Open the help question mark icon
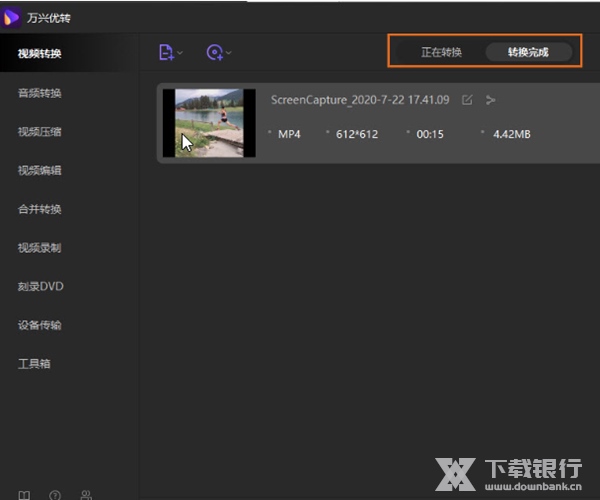The width and height of the screenshot is (600, 500). (55, 495)
